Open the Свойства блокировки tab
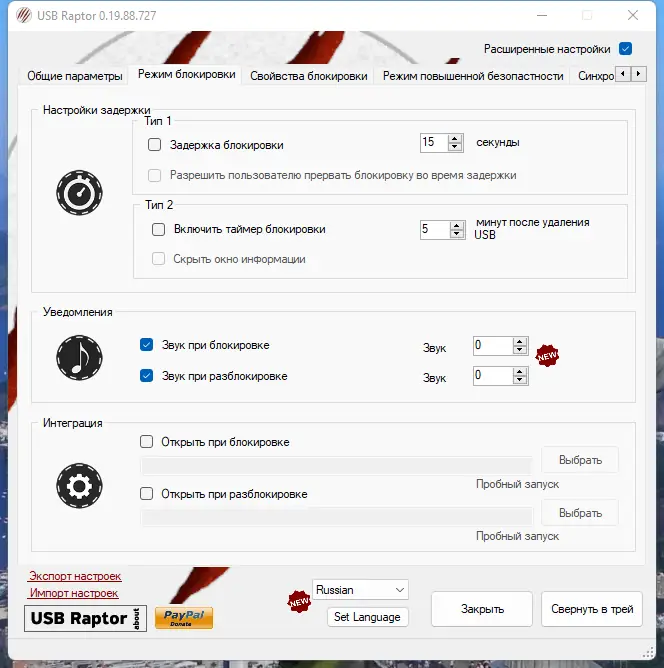This screenshot has height=668, width=664. click(x=308, y=76)
